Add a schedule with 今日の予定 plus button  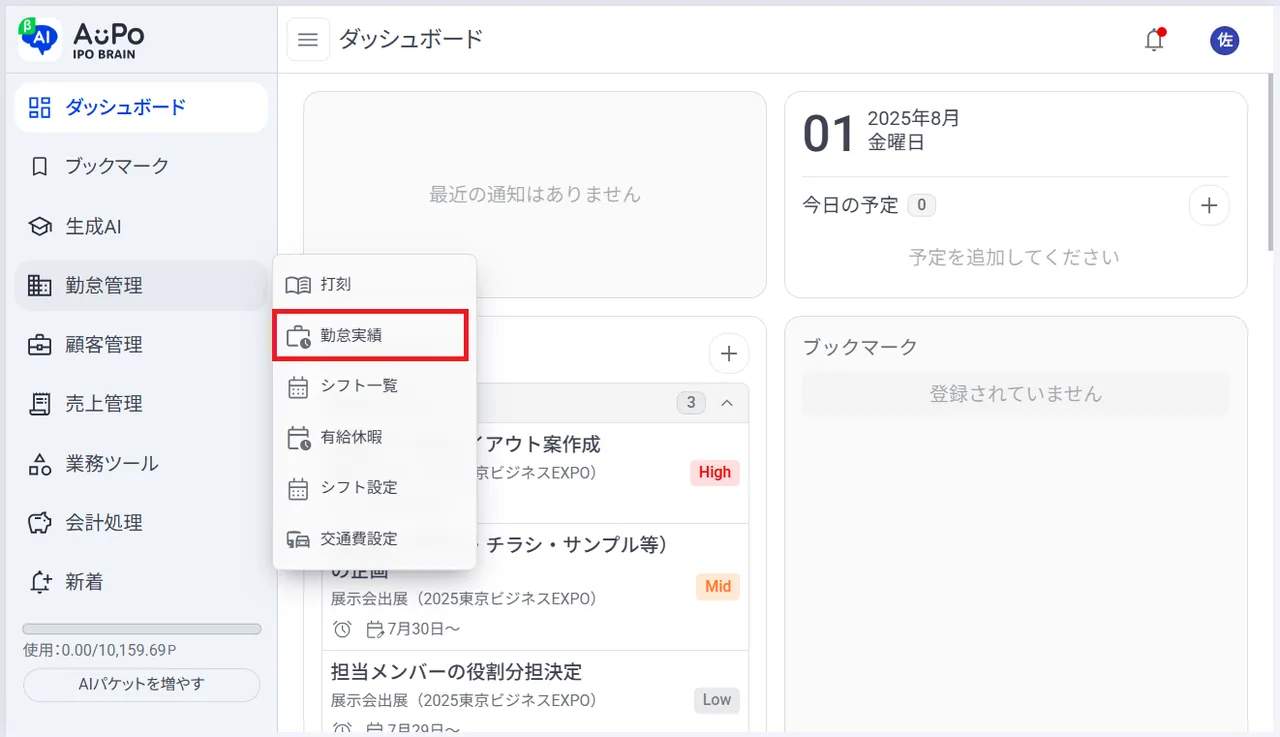click(1209, 205)
